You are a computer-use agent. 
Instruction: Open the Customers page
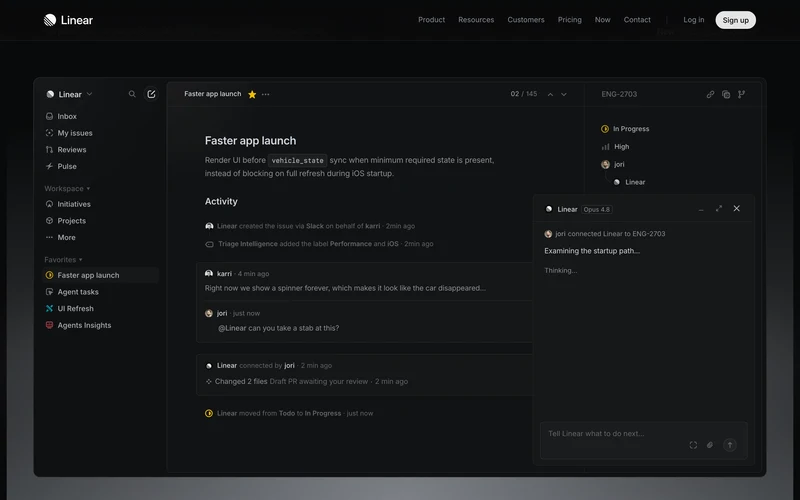pos(526,20)
